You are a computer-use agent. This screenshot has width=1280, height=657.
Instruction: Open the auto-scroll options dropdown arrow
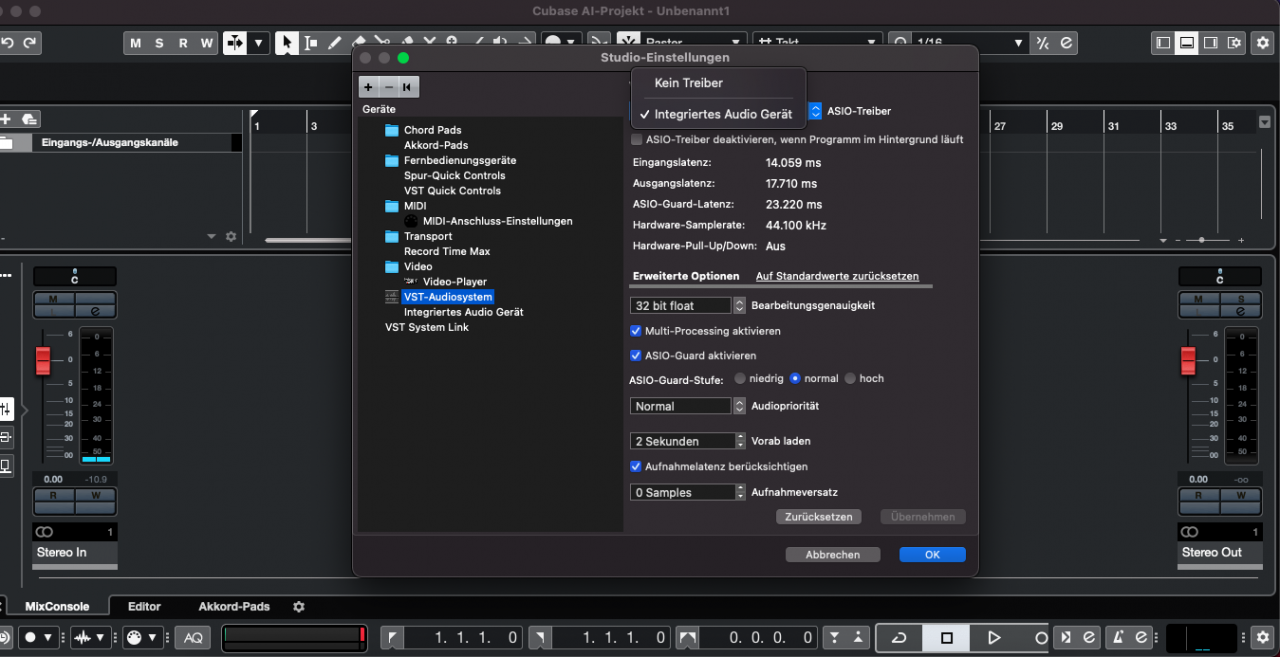259,43
